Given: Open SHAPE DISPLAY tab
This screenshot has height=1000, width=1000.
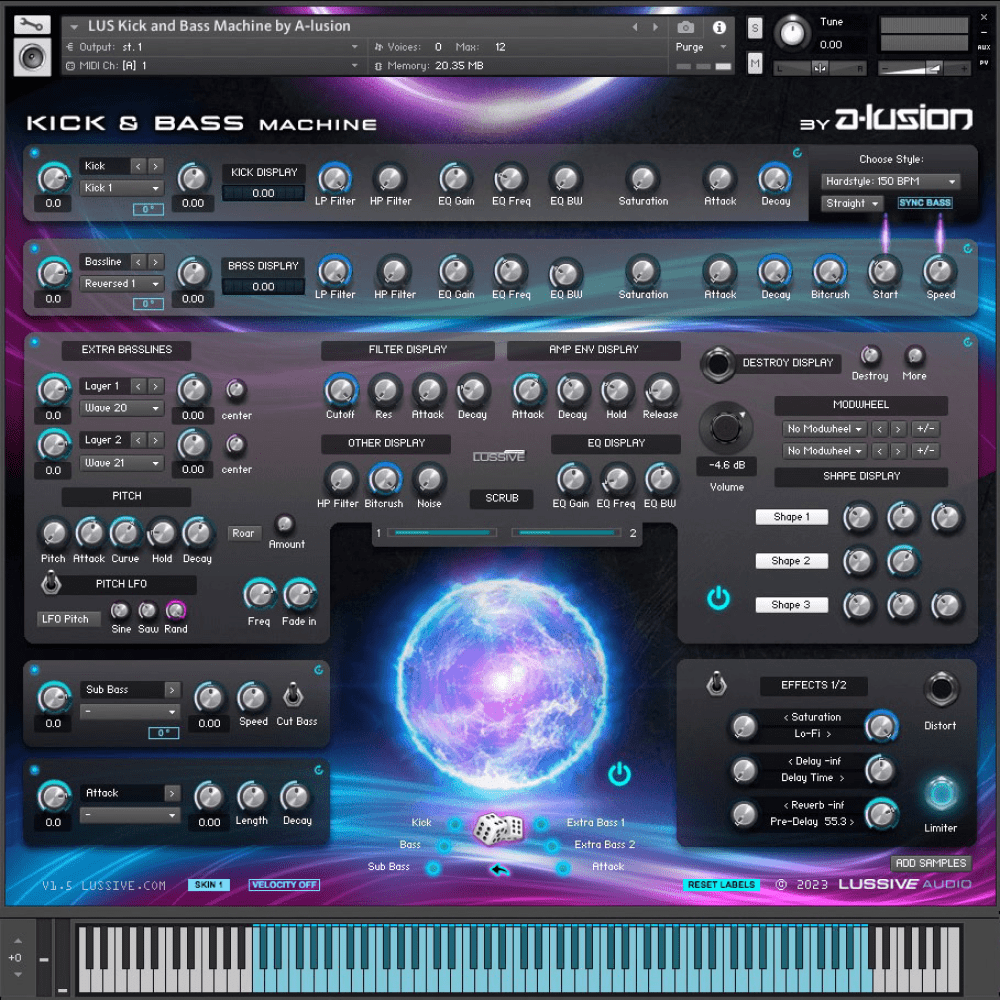Looking at the screenshot, I should (x=861, y=476).
